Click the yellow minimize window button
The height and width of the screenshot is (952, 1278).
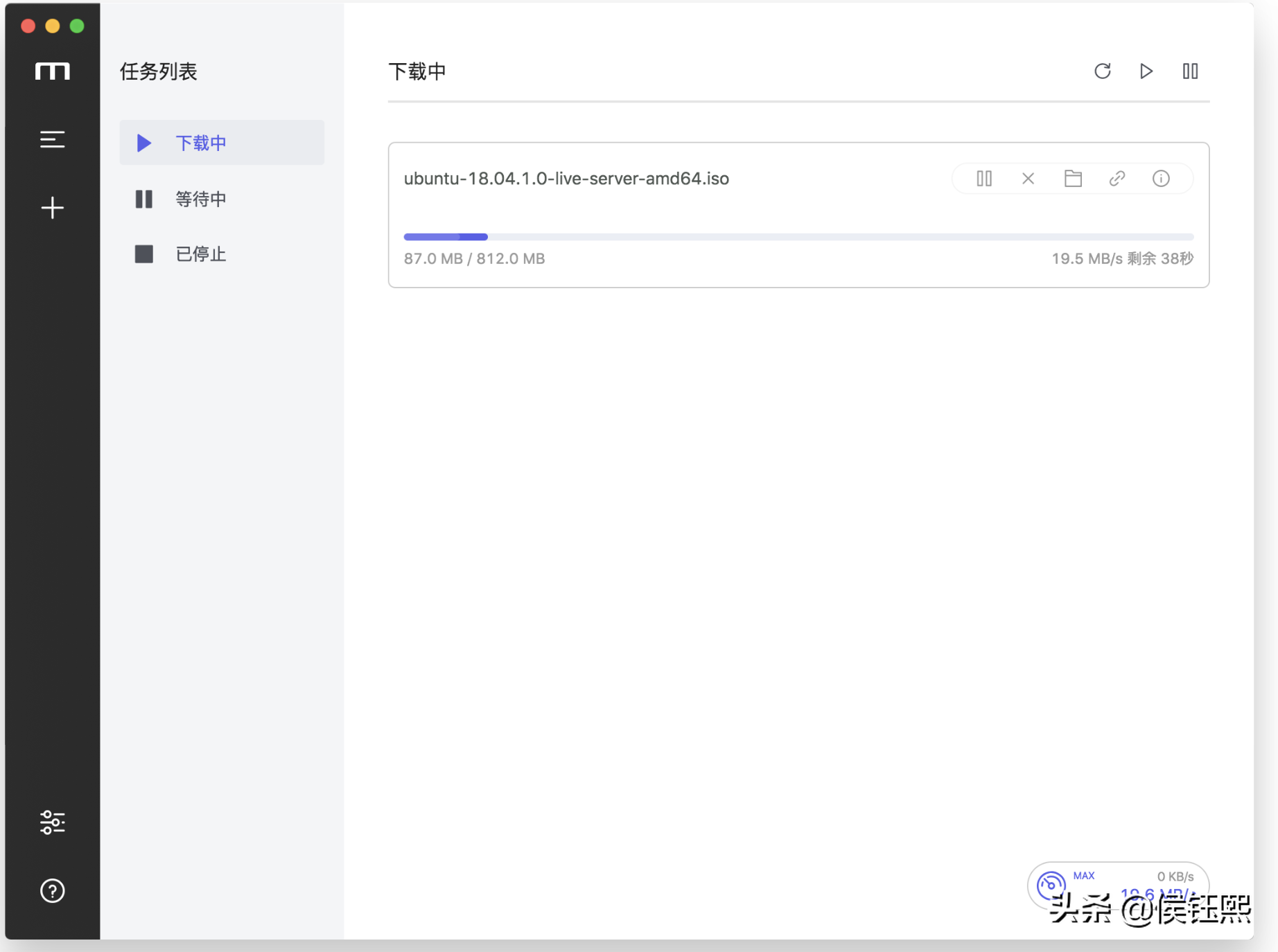pyautogui.click(x=53, y=26)
